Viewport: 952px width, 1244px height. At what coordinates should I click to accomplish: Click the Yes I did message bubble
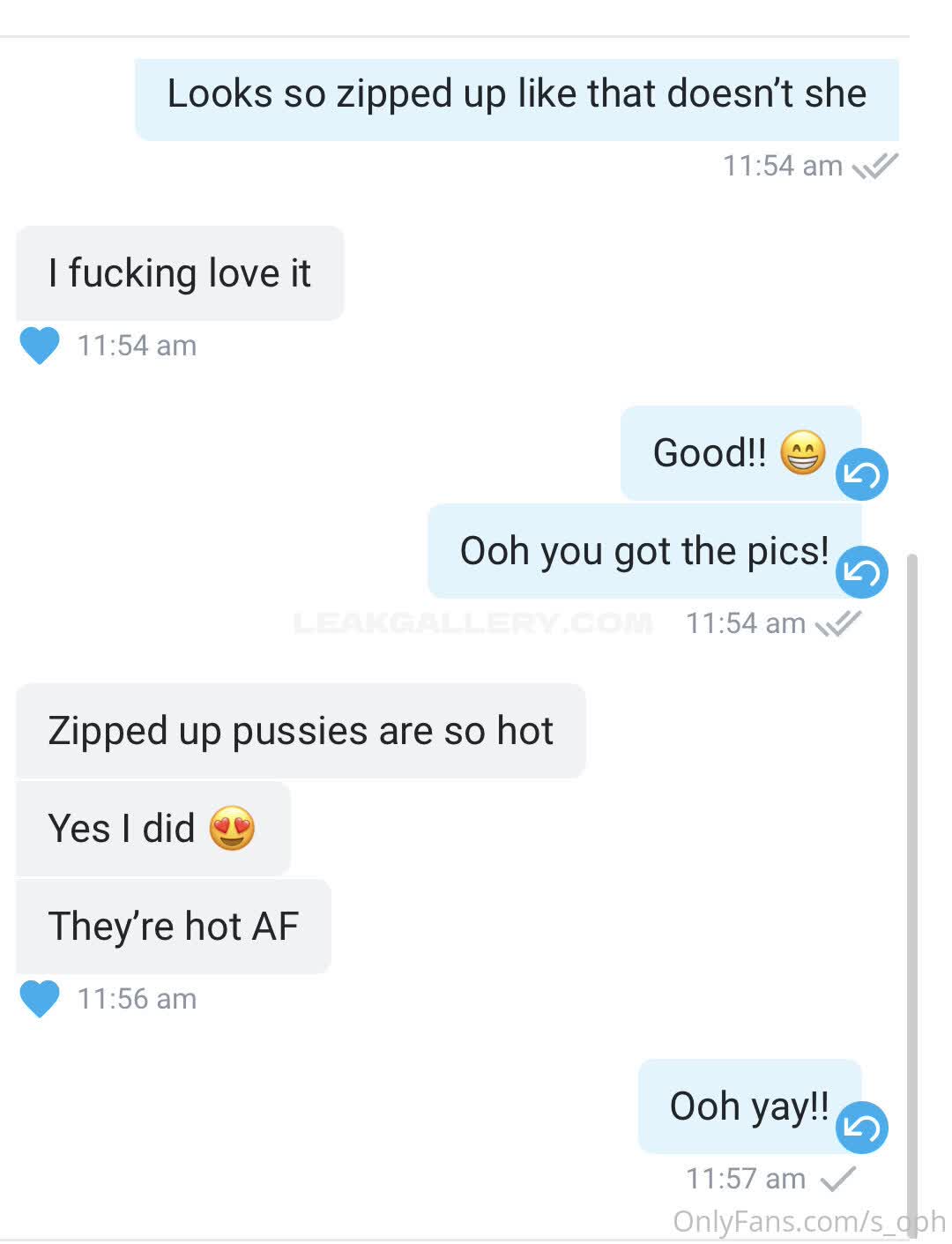coord(153,829)
